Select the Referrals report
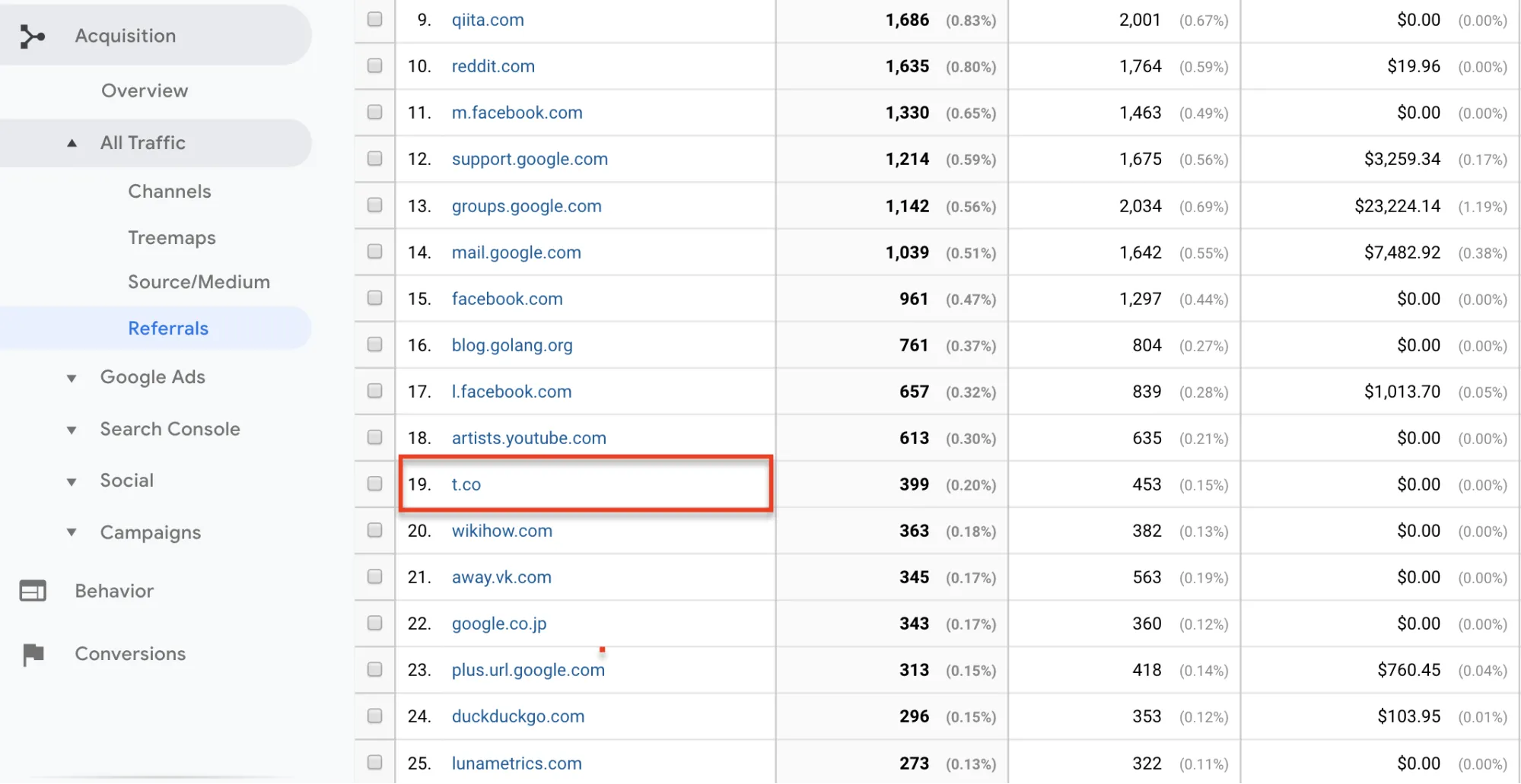 pyautogui.click(x=168, y=329)
